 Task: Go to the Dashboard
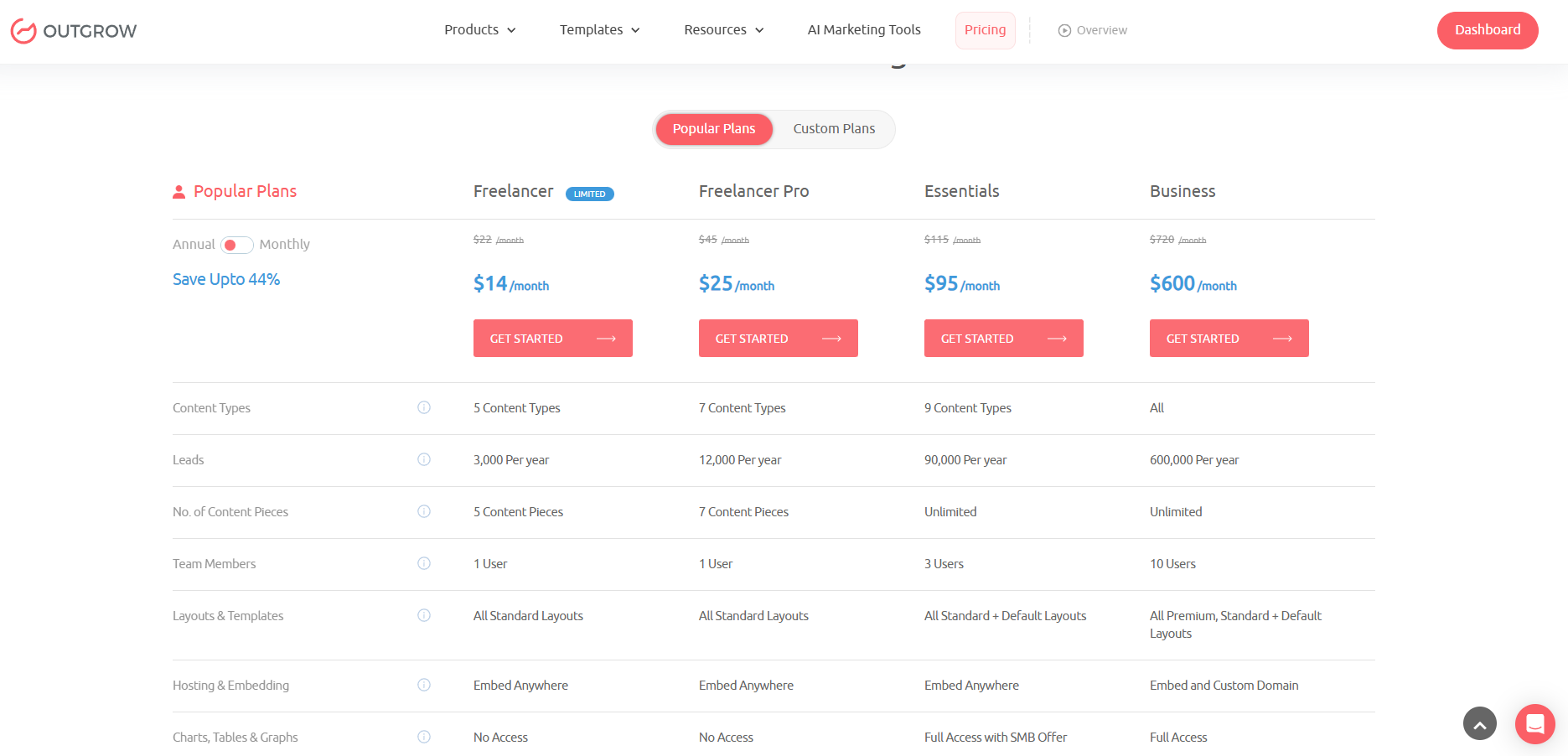[1487, 30]
